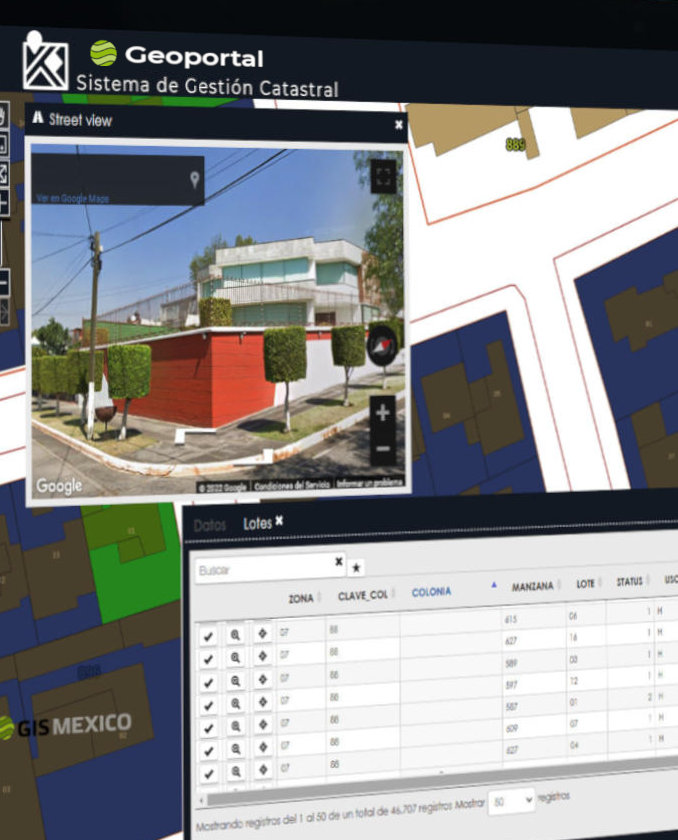Zoom to lot in manzana 627 lote 04 row
Viewport: 678px width, 840px height.
[235, 771]
